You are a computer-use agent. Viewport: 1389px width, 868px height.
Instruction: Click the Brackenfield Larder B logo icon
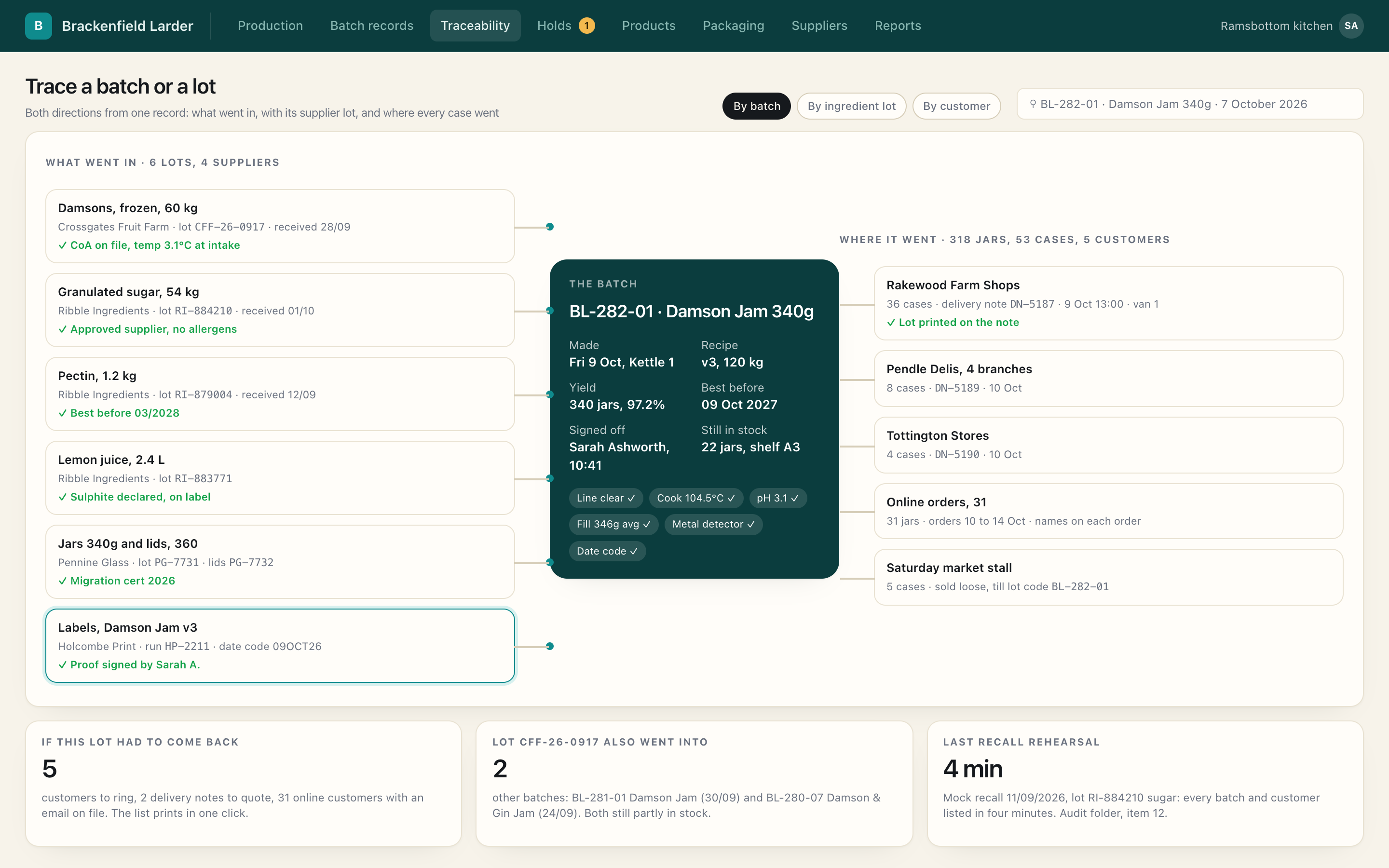tap(39, 26)
